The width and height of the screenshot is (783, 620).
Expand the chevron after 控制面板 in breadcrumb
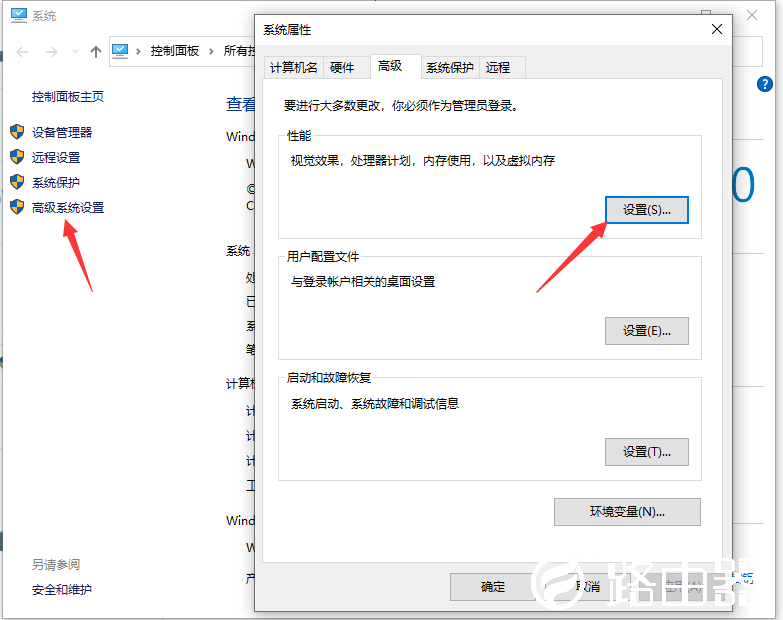click(211, 51)
